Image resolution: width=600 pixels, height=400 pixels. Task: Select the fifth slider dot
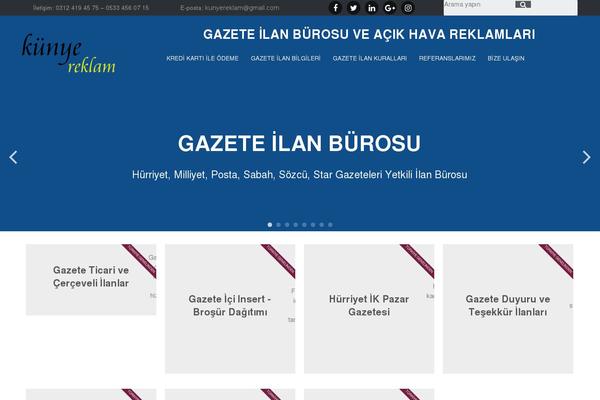304,225
